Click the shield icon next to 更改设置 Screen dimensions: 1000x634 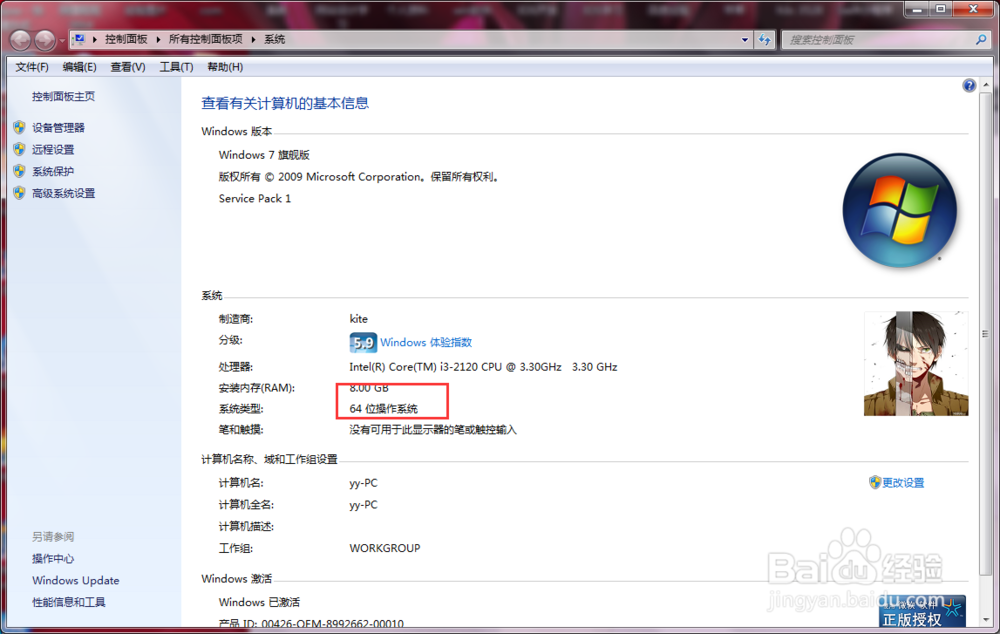(874, 482)
